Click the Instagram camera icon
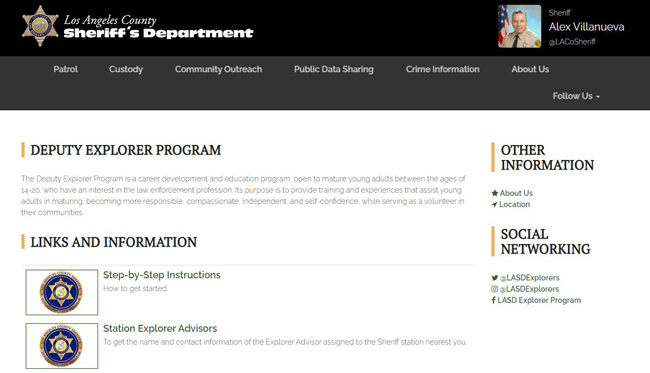The height and width of the screenshot is (373, 650). [495, 289]
